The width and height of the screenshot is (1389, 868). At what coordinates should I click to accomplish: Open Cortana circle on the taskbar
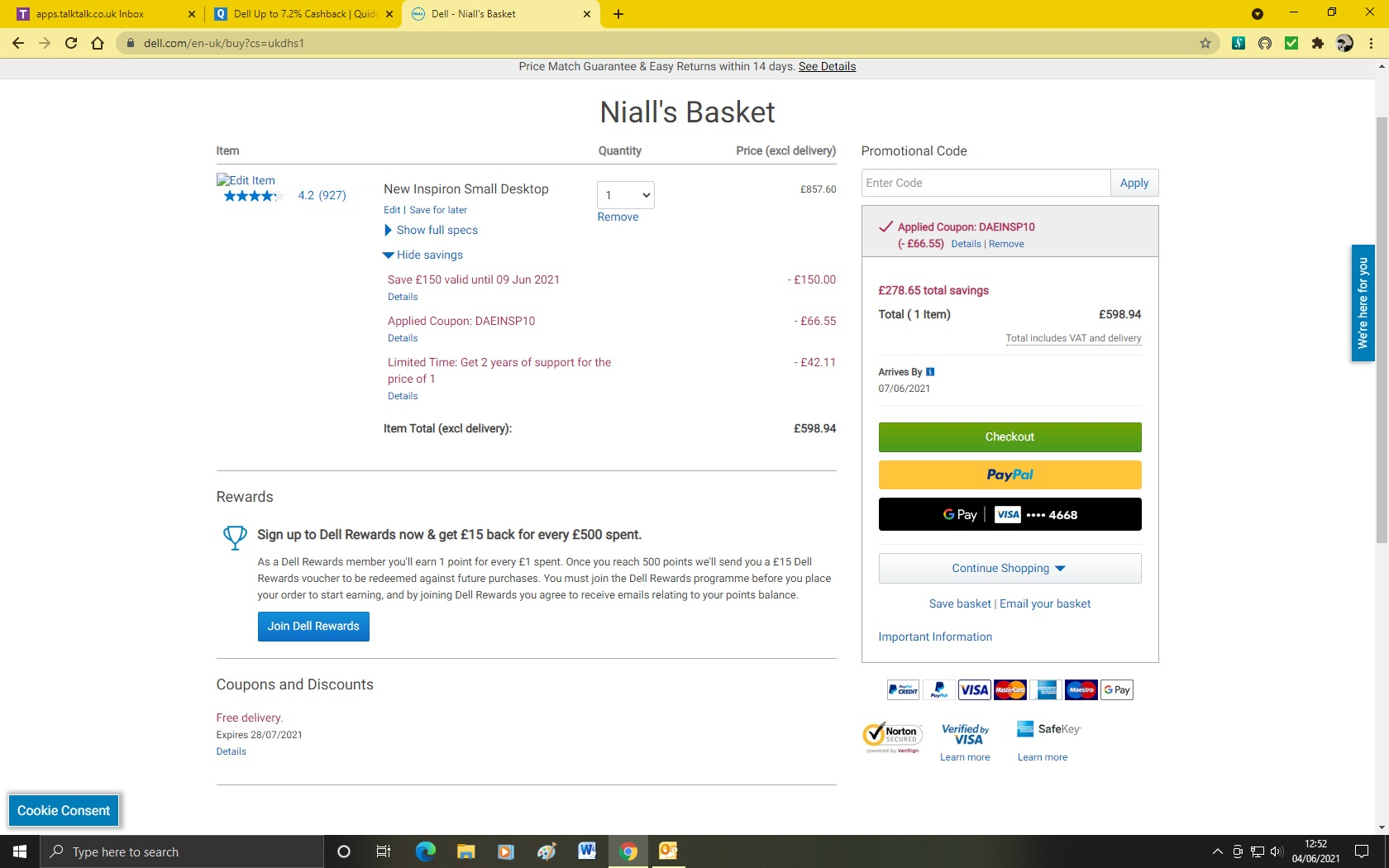tap(344, 851)
